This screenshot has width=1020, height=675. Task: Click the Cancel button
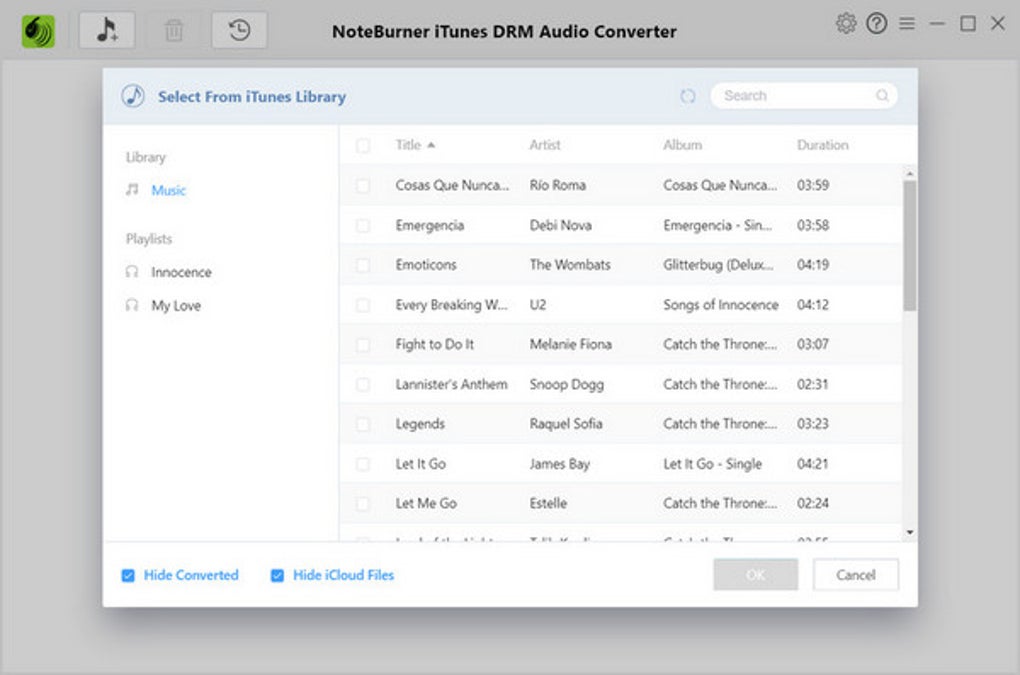click(855, 575)
